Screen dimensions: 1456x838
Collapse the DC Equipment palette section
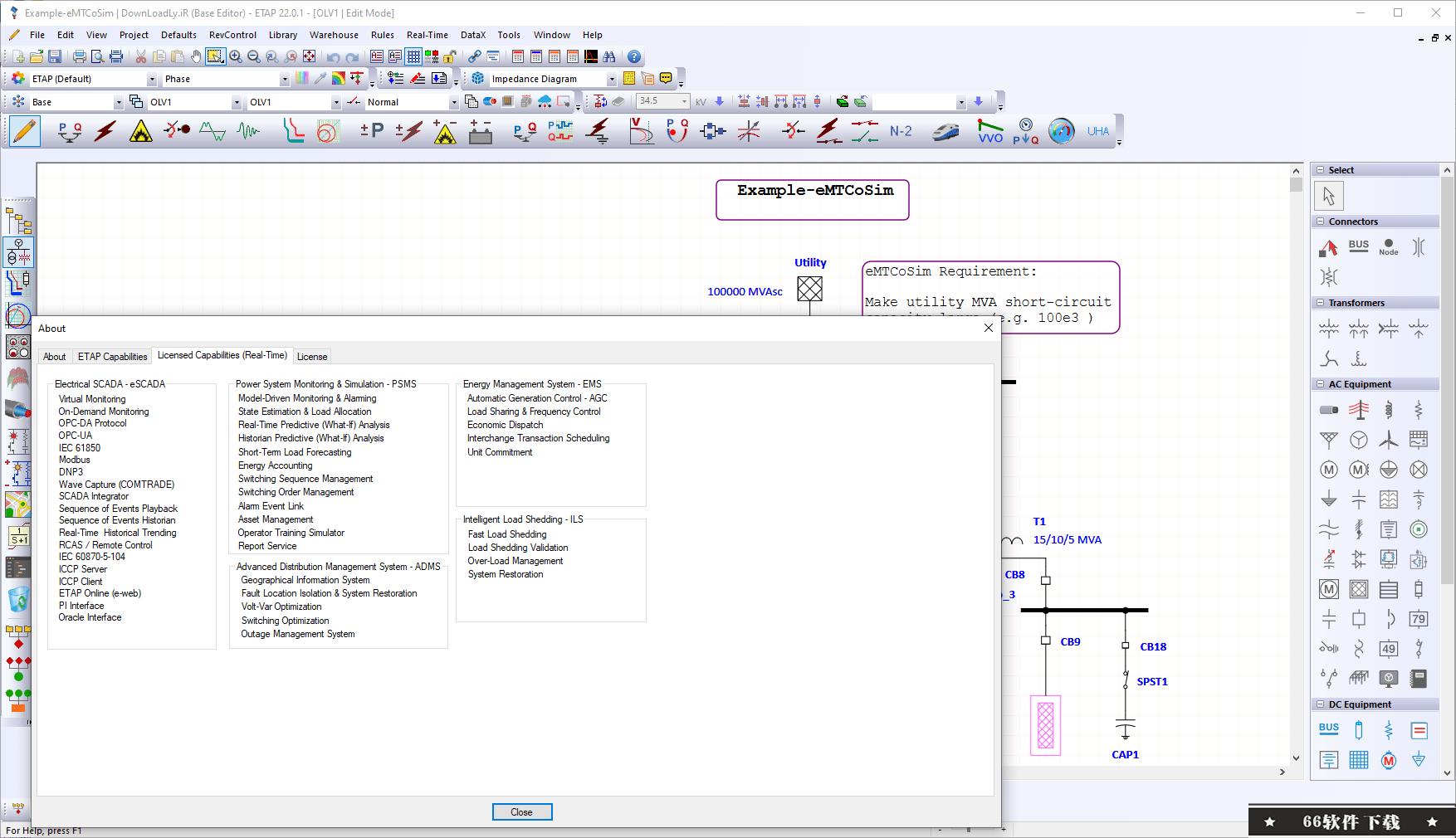coord(1321,704)
